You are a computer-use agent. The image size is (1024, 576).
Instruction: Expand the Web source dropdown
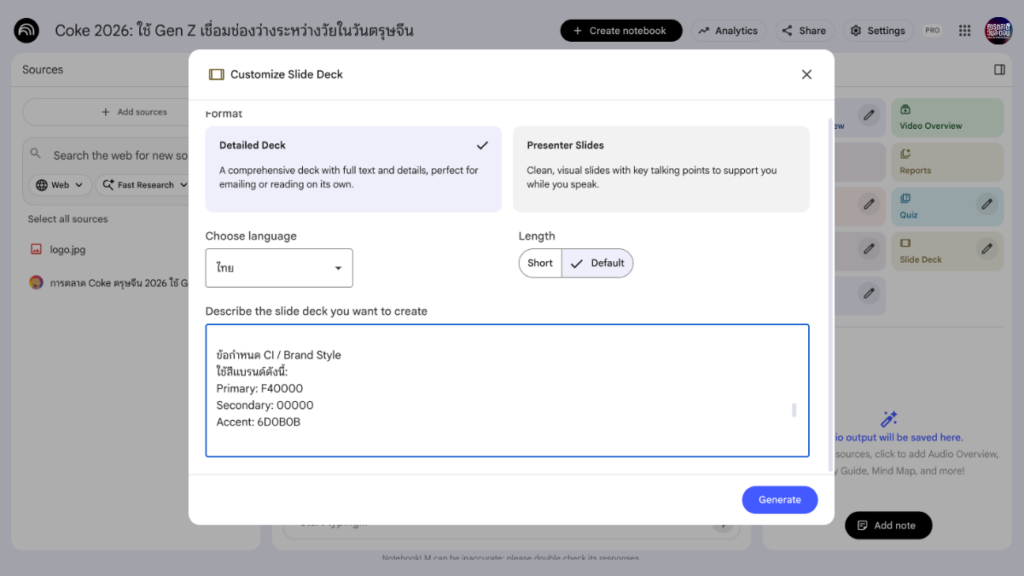point(58,184)
